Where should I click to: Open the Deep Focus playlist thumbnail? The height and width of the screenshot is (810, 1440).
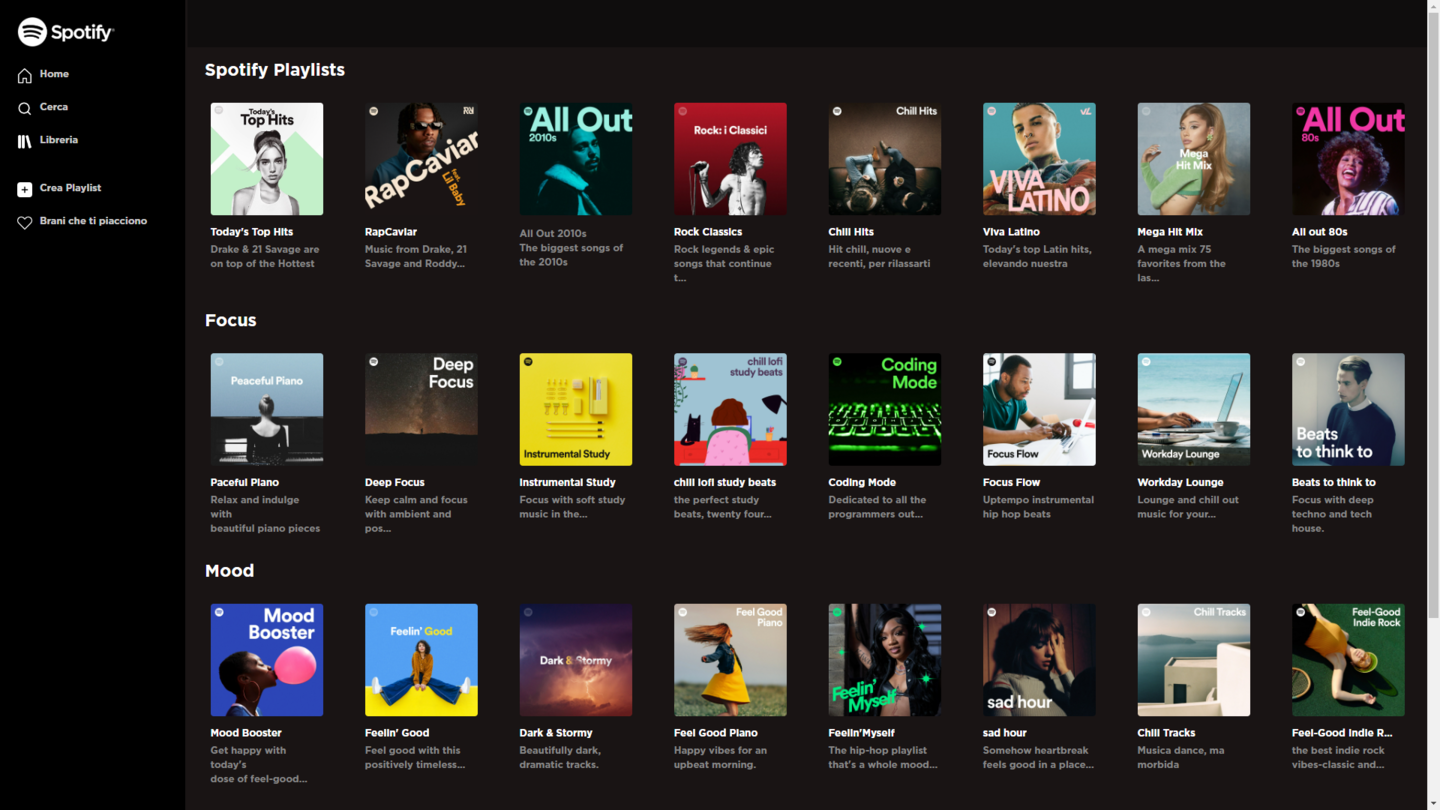point(421,409)
